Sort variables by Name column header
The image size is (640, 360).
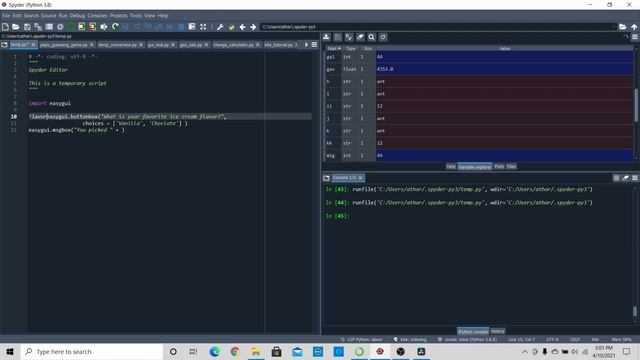(333, 49)
